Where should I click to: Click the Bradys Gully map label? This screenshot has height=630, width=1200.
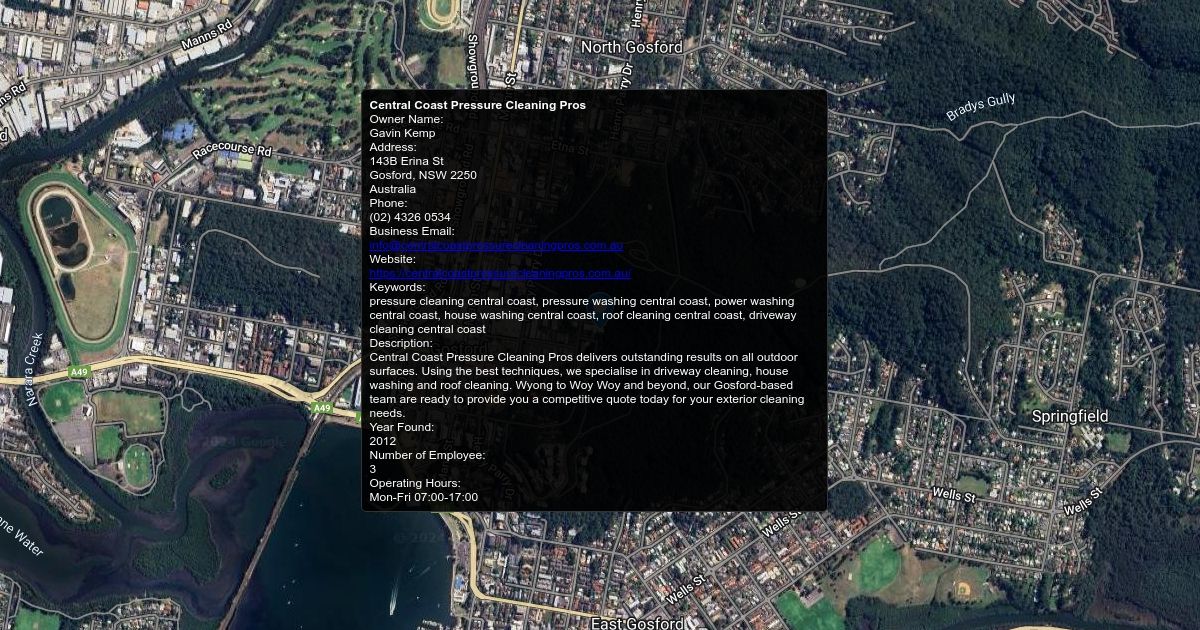[980, 107]
